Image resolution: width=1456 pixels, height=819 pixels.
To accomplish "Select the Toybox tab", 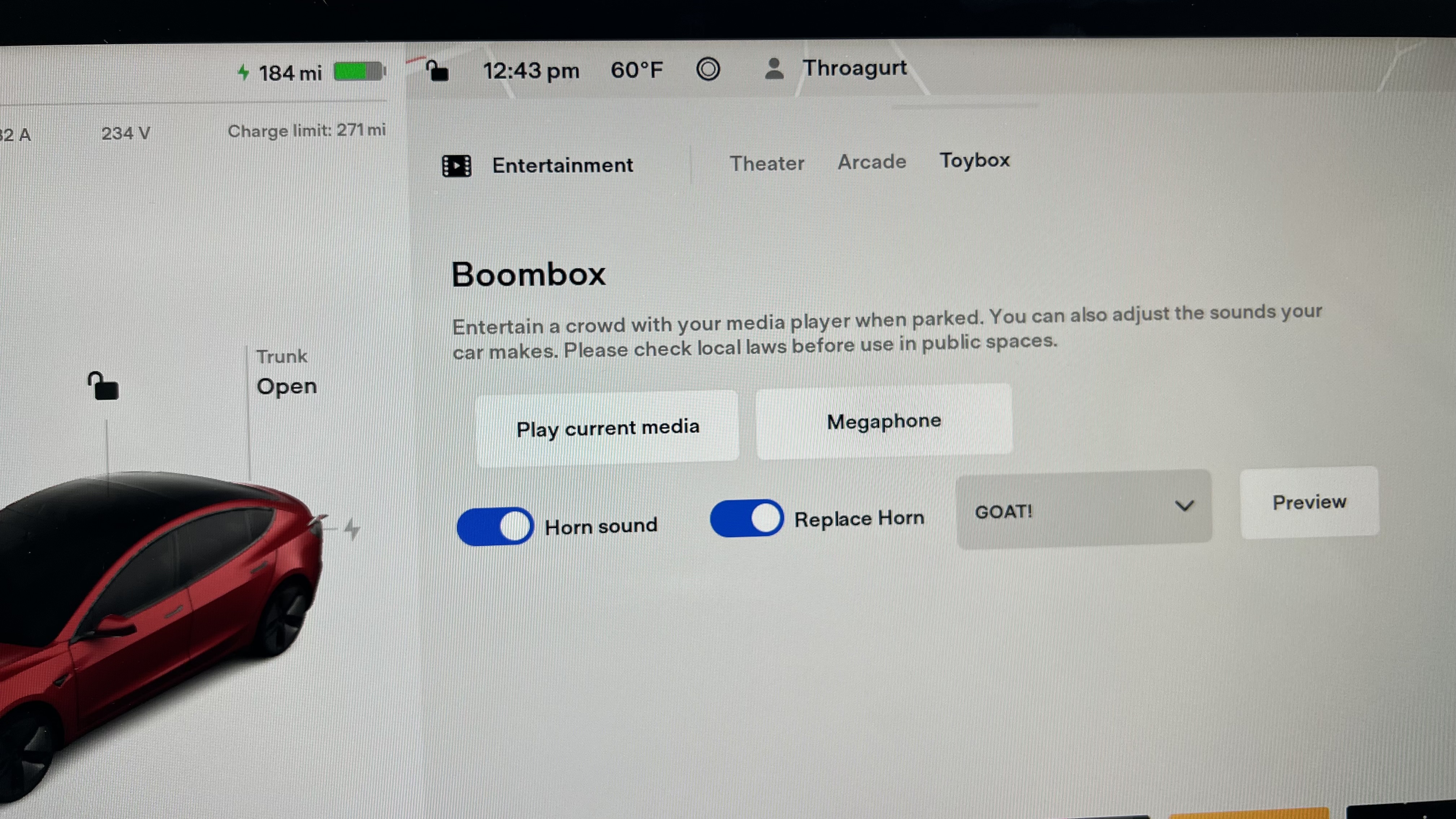I will coord(974,161).
